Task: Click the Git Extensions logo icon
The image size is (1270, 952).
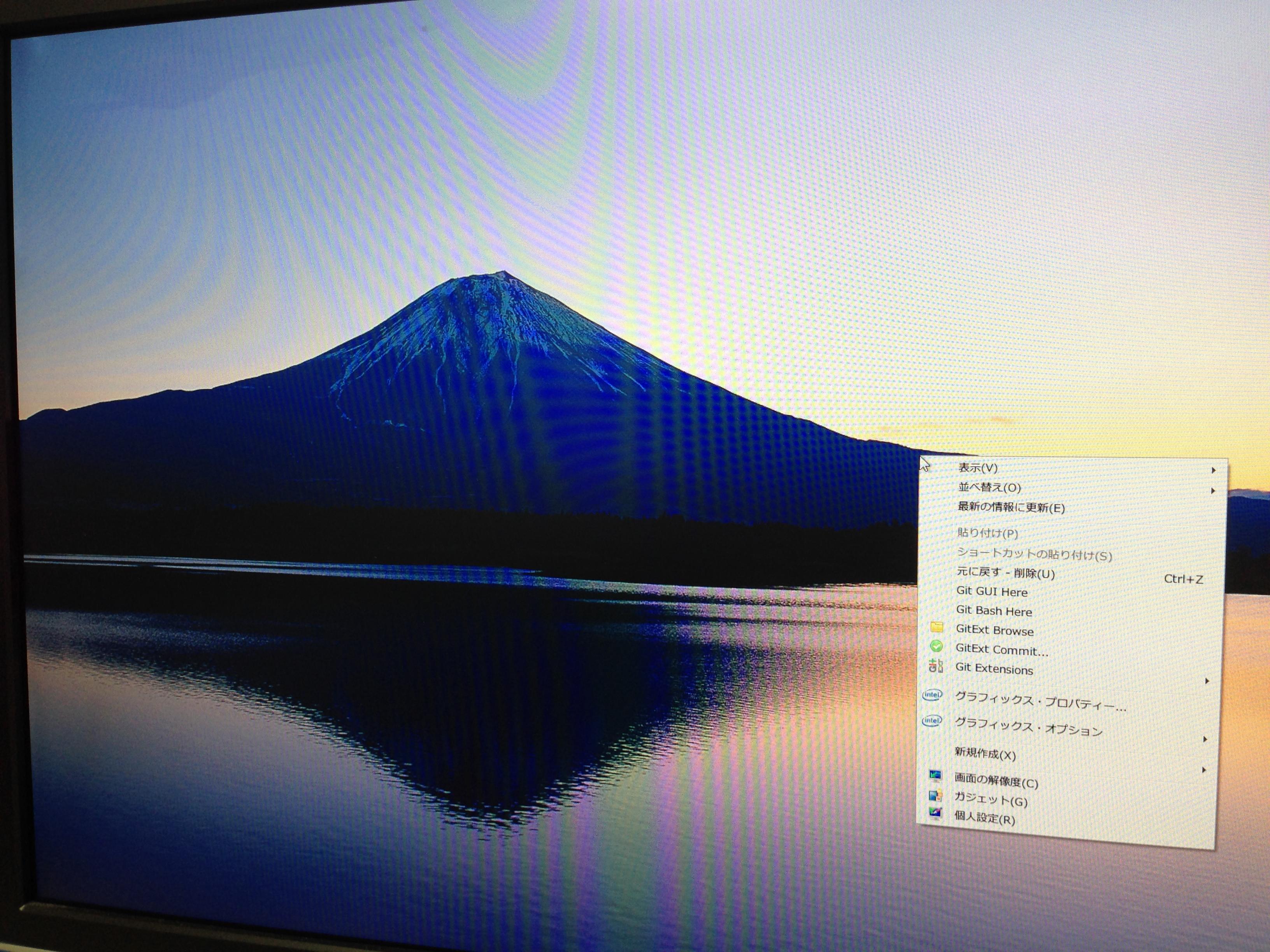Action: pos(936,666)
